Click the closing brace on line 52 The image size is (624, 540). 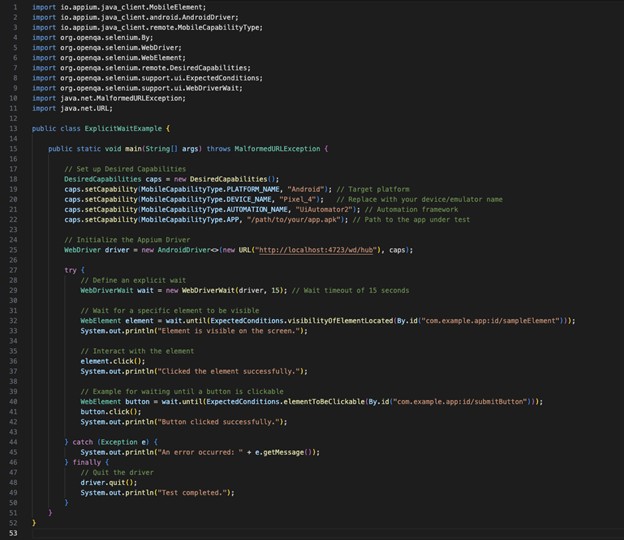click(x=34, y=523)
